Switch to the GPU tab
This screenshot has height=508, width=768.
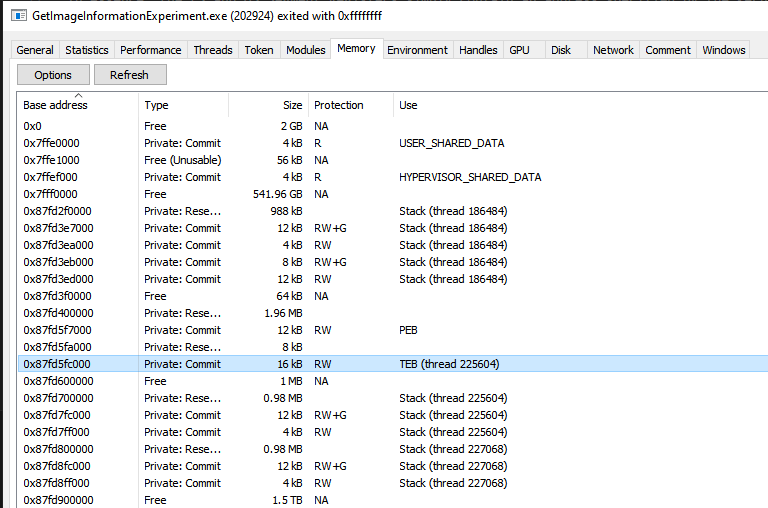[519, 50]
